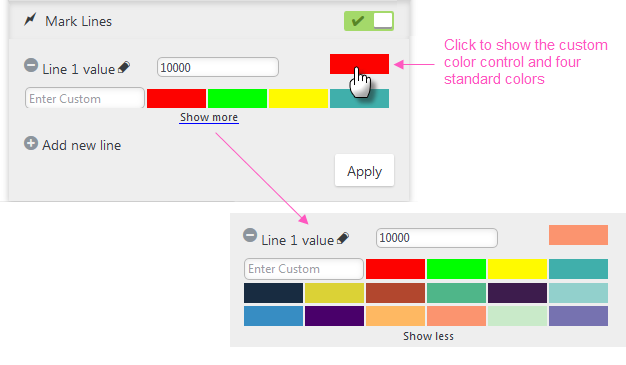Click pencil edit icon beside upper Line 1 value

[124, 67]
